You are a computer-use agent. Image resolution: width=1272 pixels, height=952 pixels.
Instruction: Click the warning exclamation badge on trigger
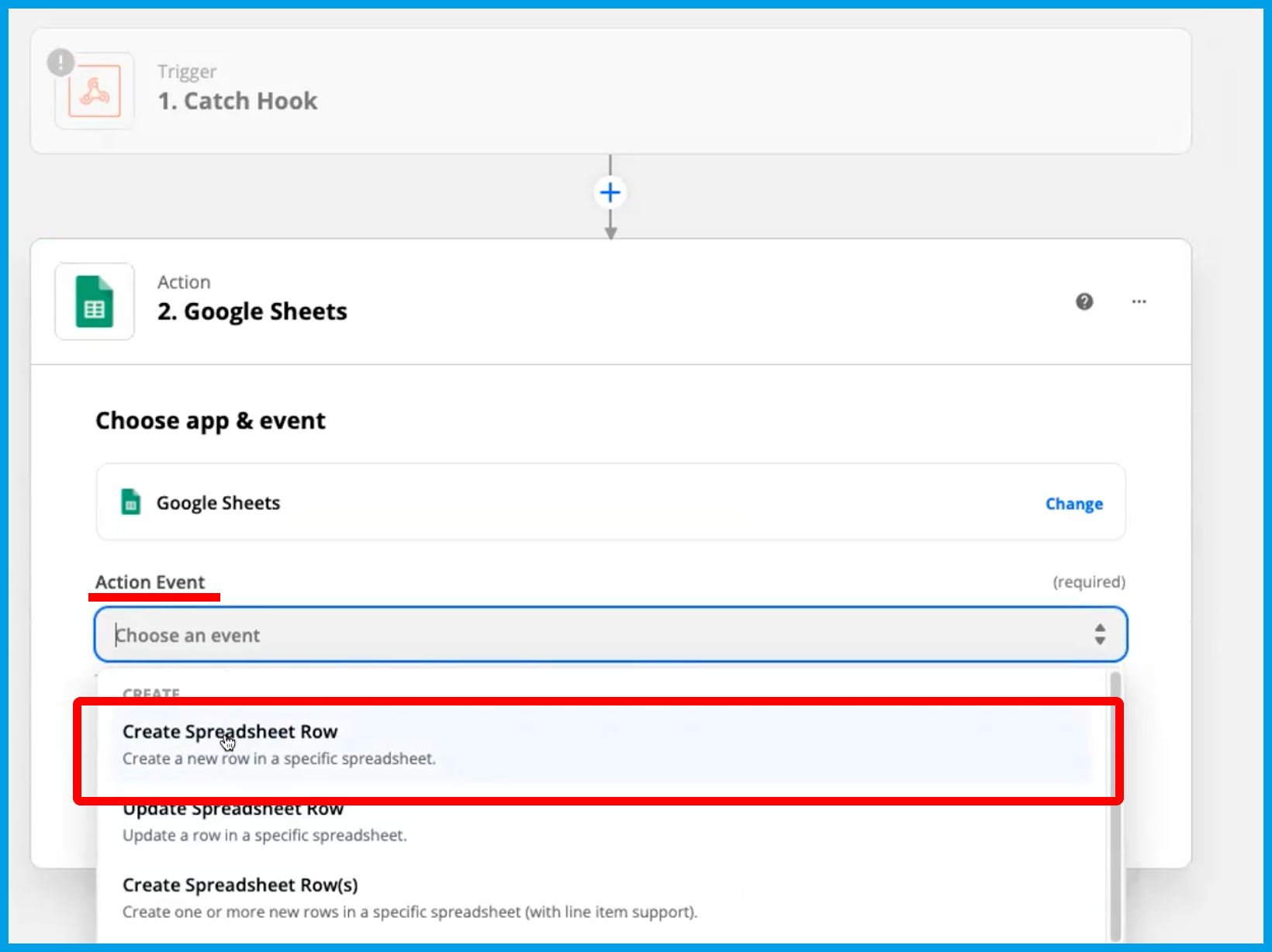[x=60, y=62]
